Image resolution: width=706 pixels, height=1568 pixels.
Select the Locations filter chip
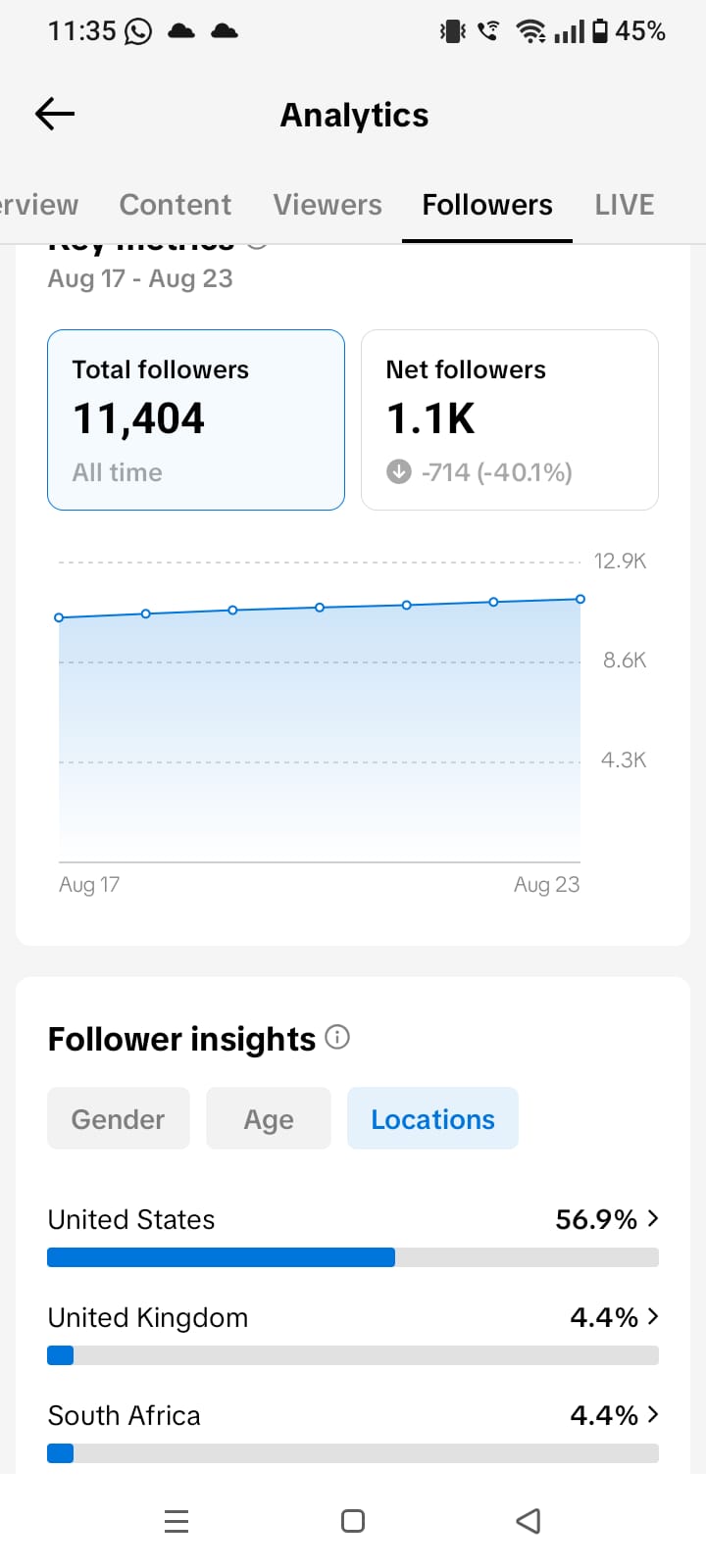pos(432,1118)
